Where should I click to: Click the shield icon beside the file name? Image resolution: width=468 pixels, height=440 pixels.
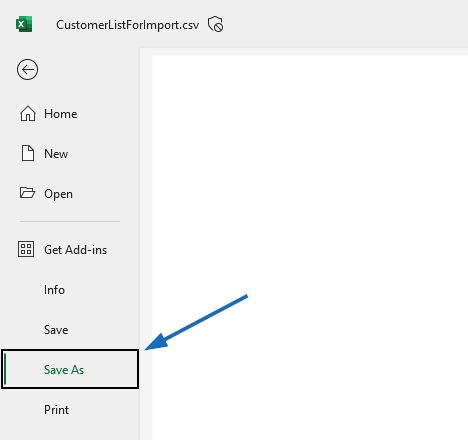215,24
